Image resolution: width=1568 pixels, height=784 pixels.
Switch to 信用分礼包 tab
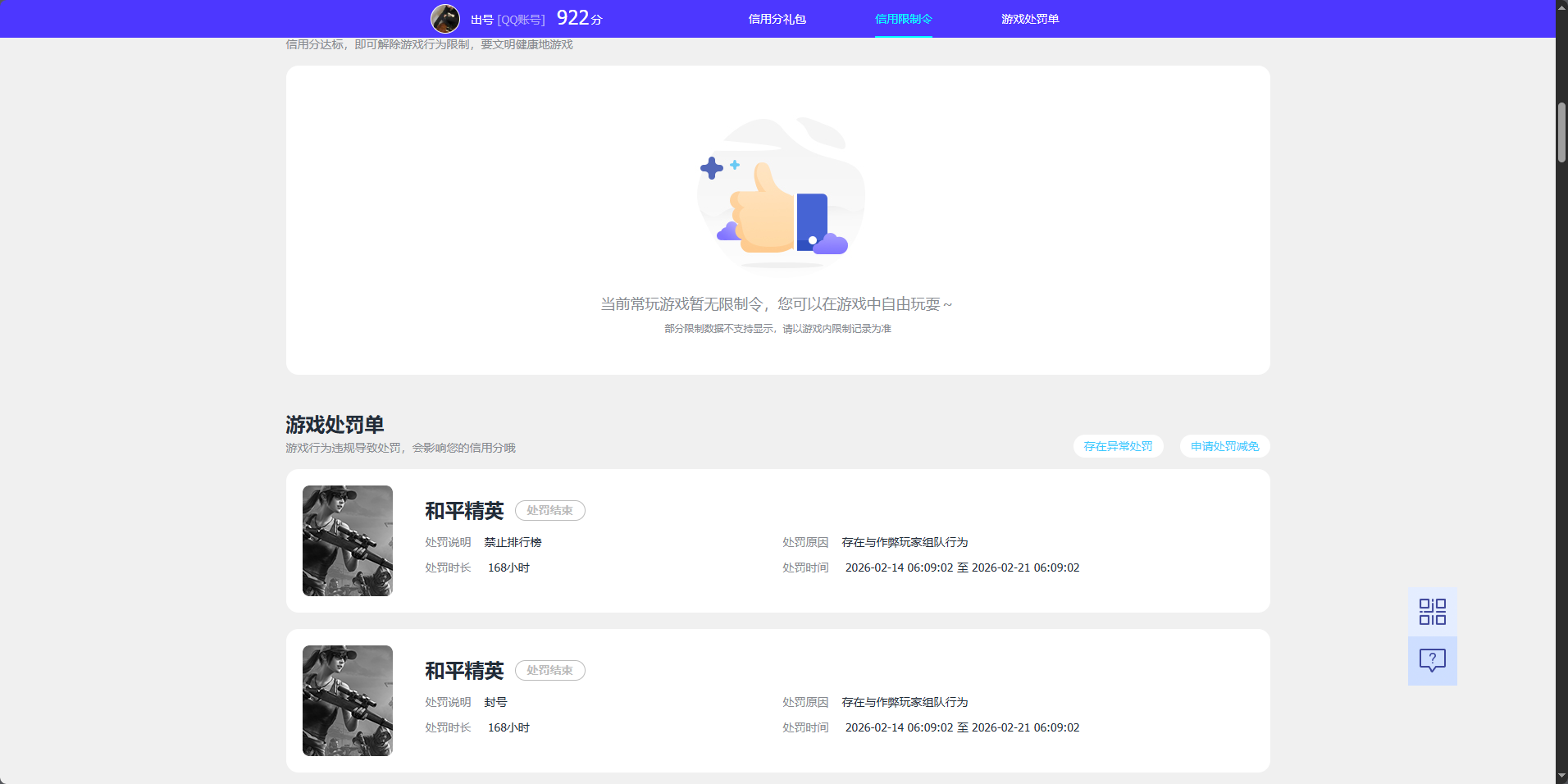[777, 19]
